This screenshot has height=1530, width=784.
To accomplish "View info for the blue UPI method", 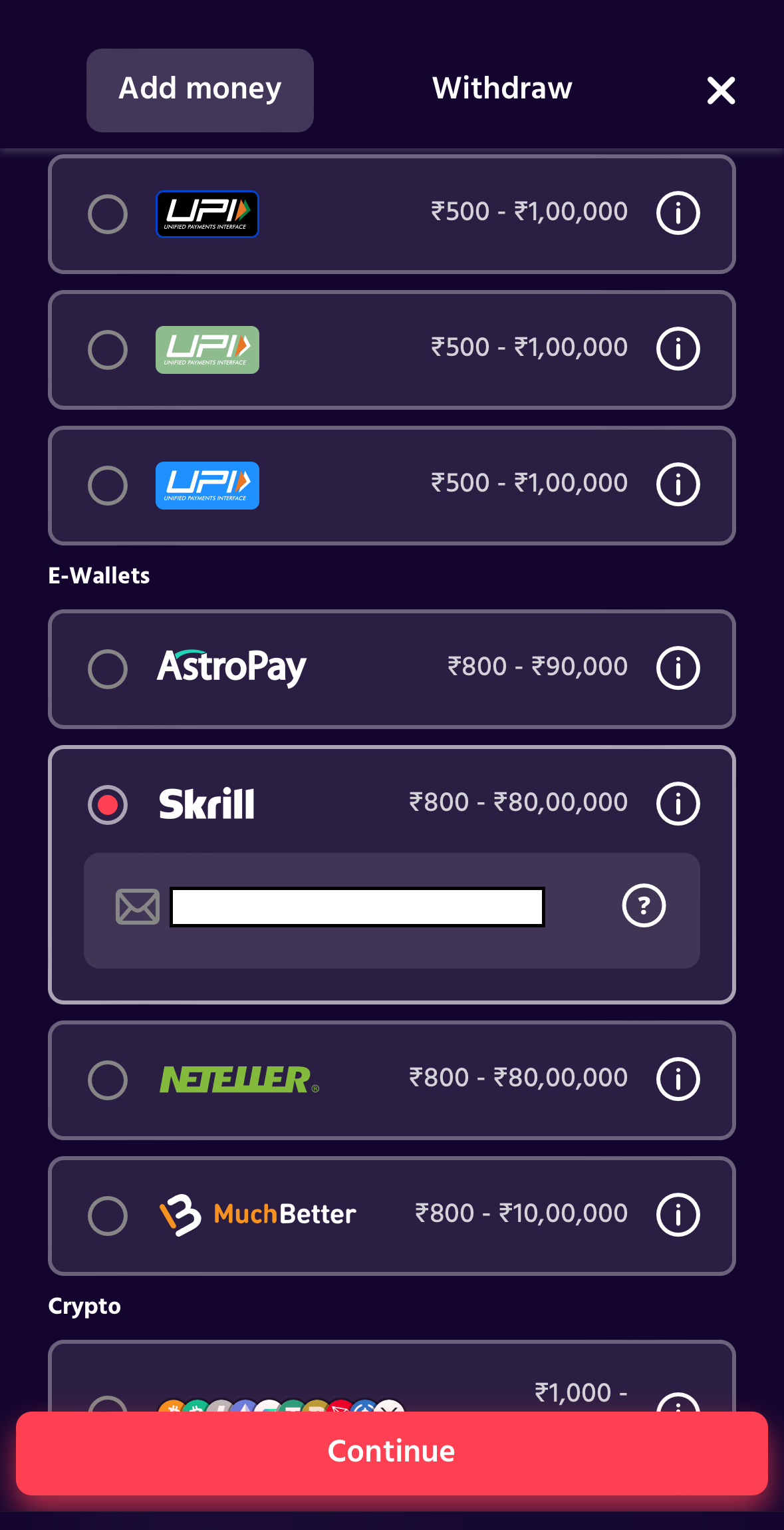I will [x=677, y=484].
